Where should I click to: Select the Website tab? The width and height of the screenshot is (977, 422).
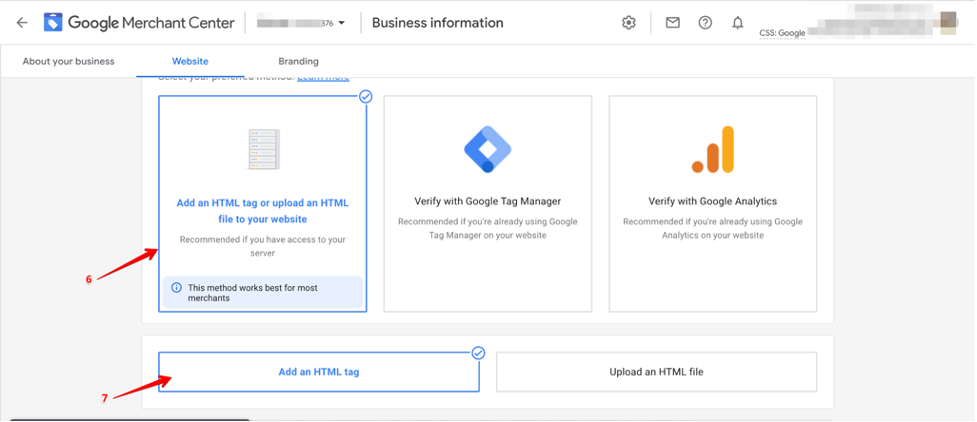[x=190, y=61]
